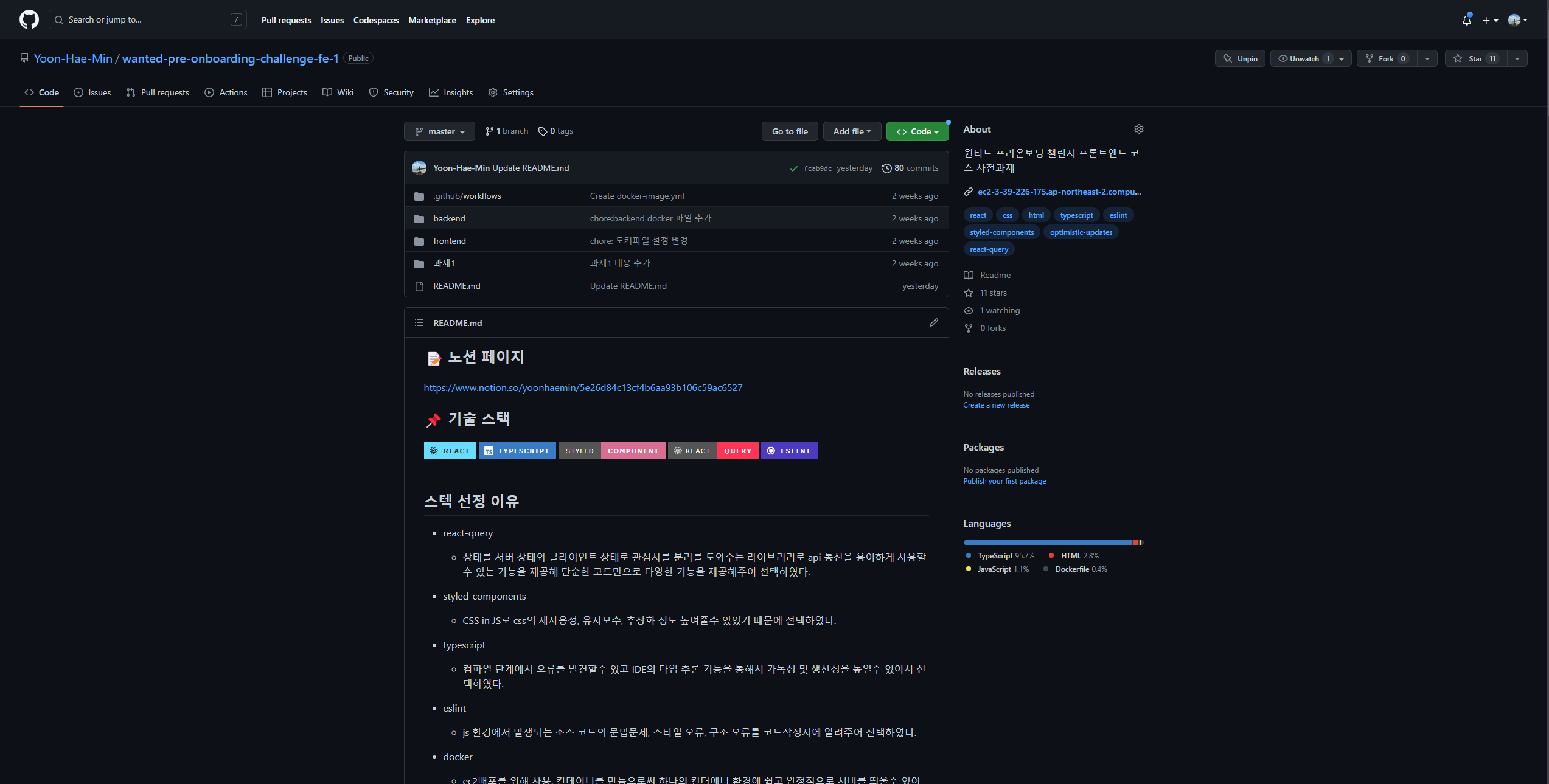This screenshot has width=1549, height=784.
Task: Open the README table of contents icon
Action: click(419, 322)
